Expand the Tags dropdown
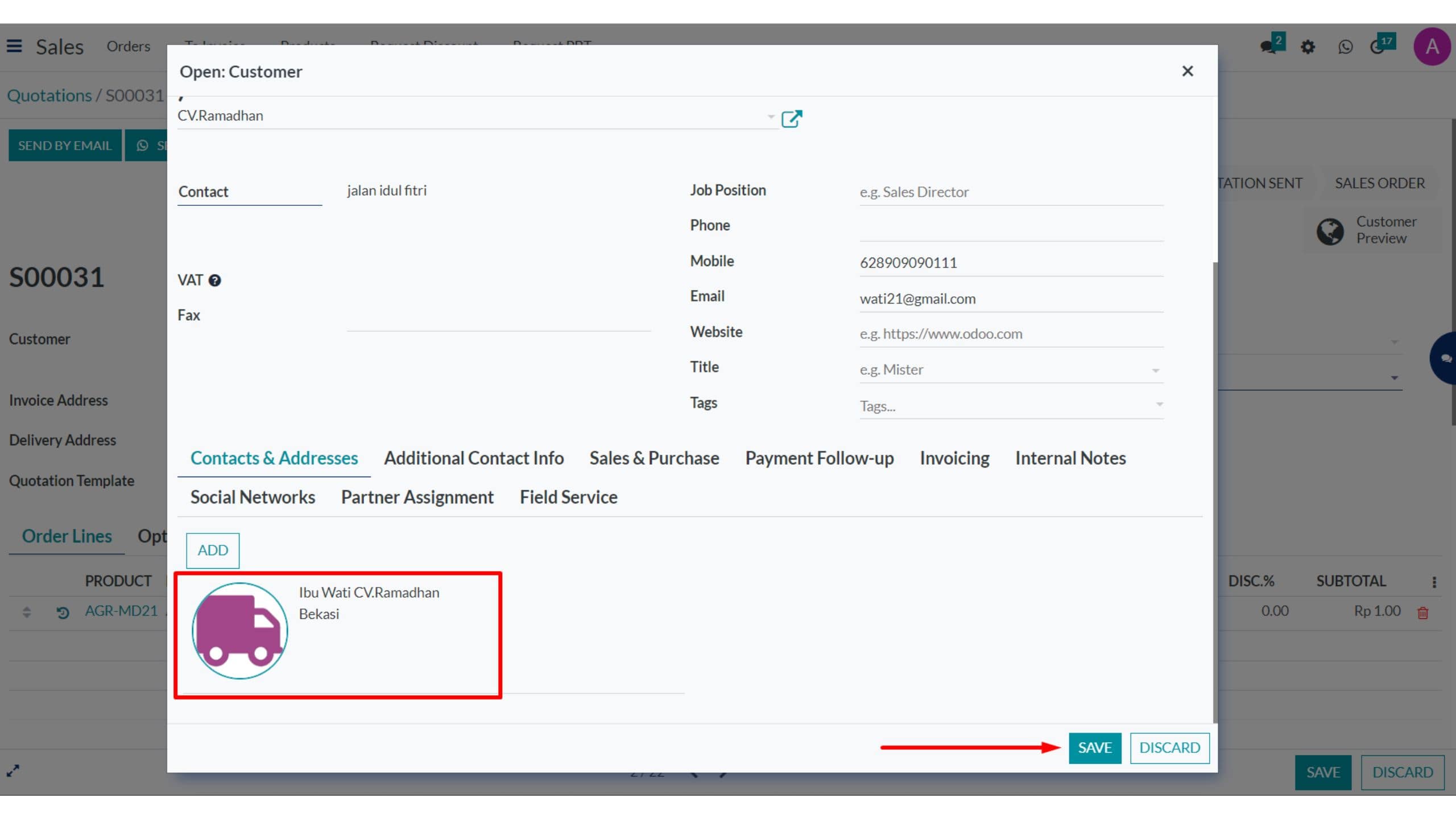Screen dimensions: 1456x819 [1159, 404]
